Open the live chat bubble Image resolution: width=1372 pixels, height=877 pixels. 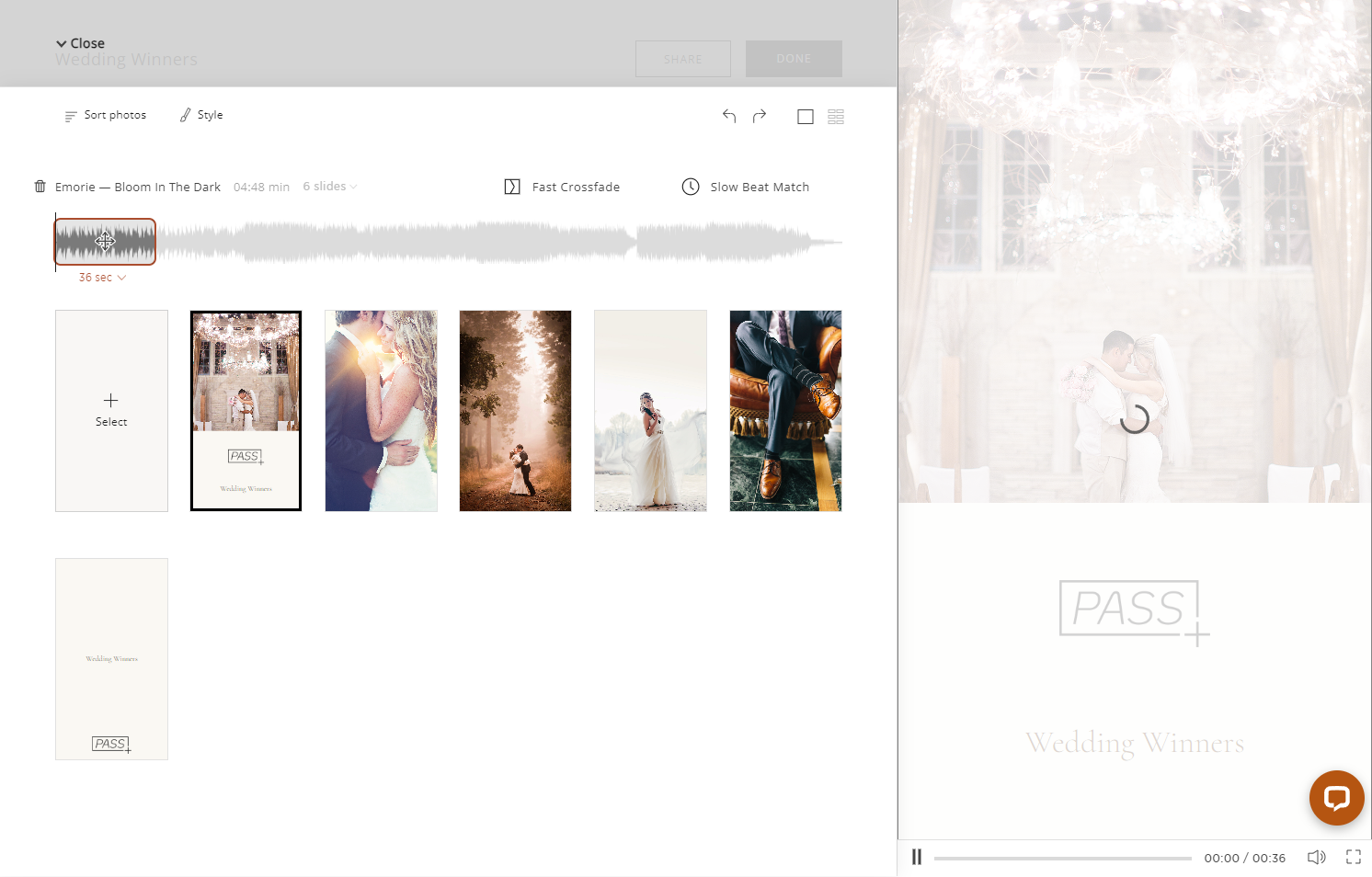pos(1336,797)
